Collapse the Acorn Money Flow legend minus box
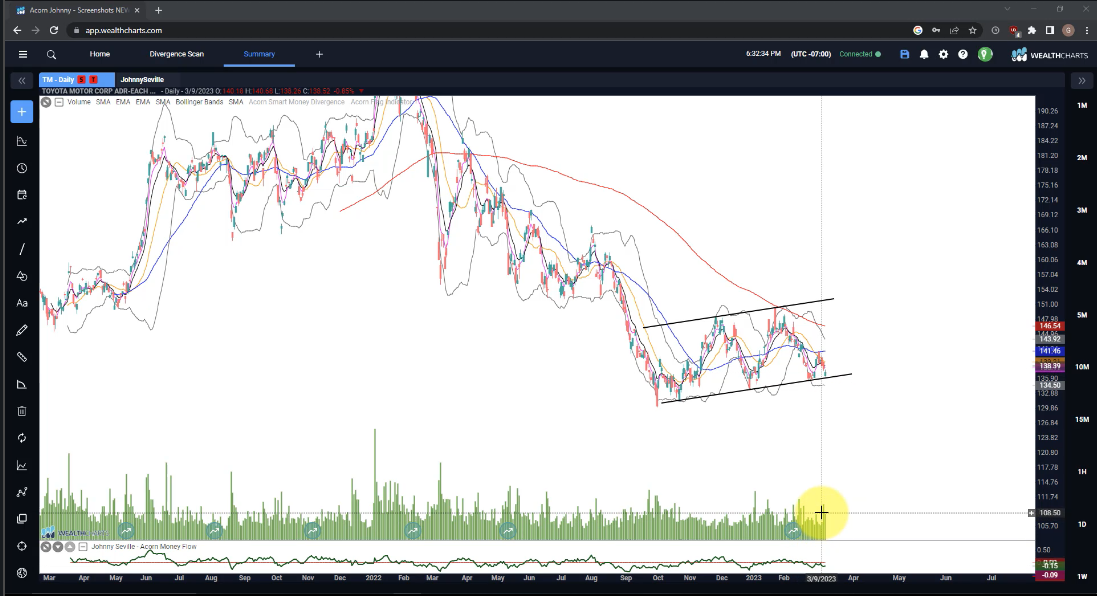This screenshot has width=1097, height=596. tap(83, 546)
